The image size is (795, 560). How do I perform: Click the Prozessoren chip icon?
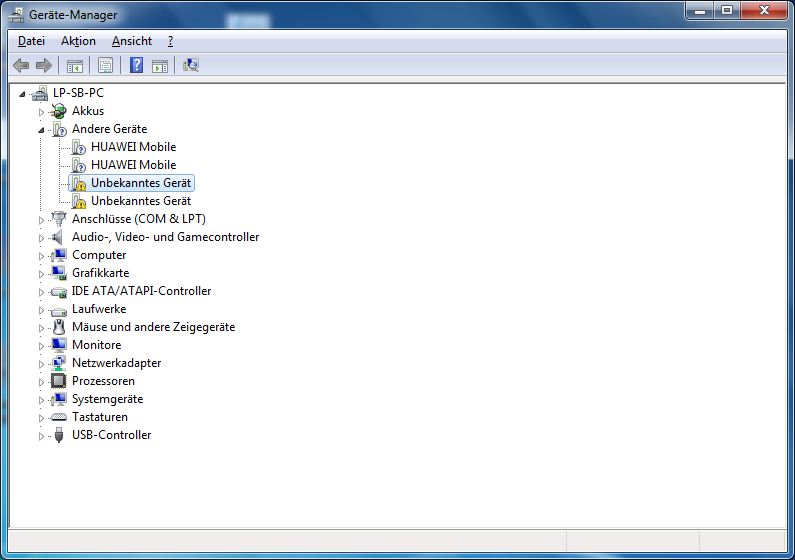59,381
